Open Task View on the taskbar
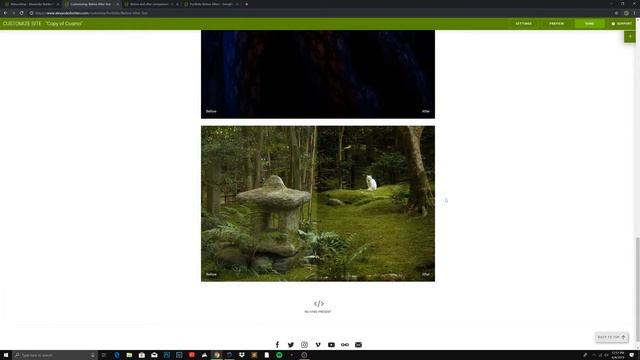 [x=104, y=355]
